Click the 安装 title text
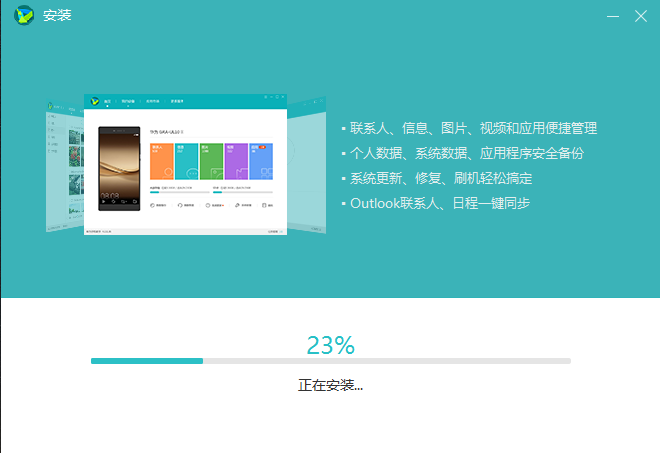 (x=57, y=17)
